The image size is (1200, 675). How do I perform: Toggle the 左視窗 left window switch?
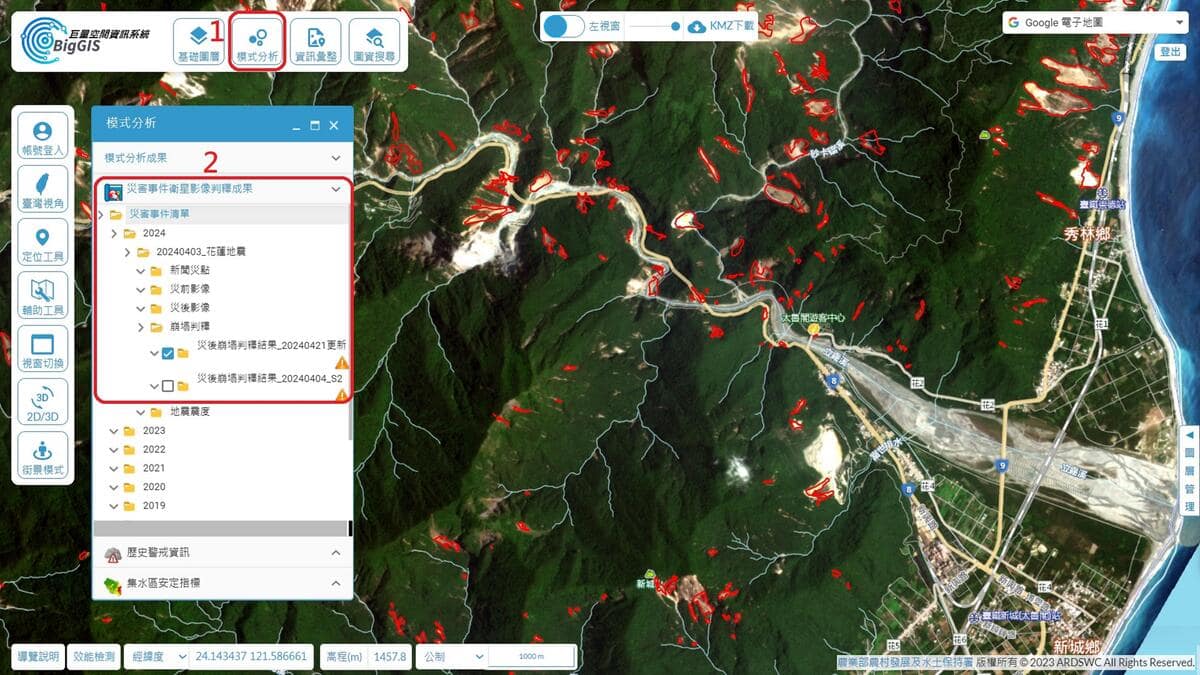563,27
